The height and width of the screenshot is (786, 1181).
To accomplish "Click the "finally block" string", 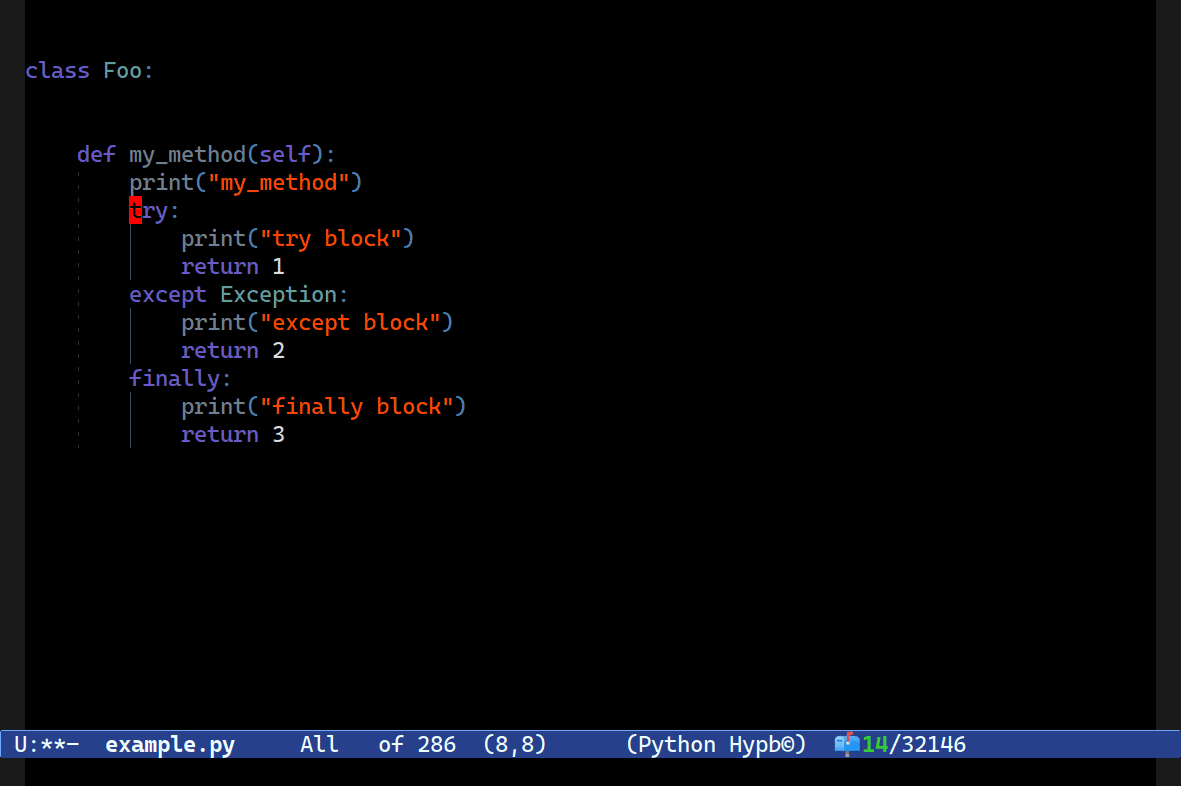I will 357,407.
